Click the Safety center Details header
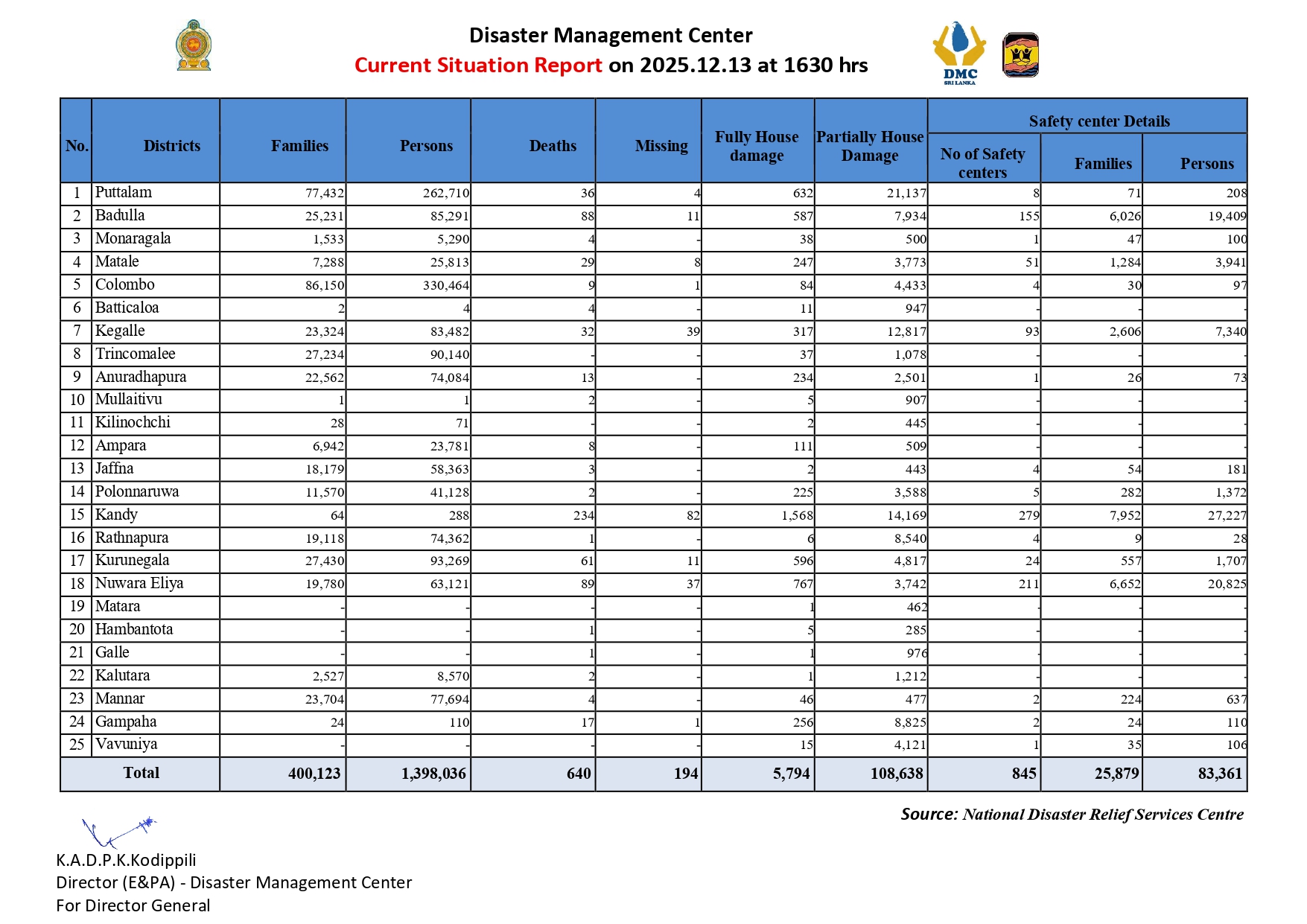Viewport: 1307px width, 924px height. [x=1098, y=121]
